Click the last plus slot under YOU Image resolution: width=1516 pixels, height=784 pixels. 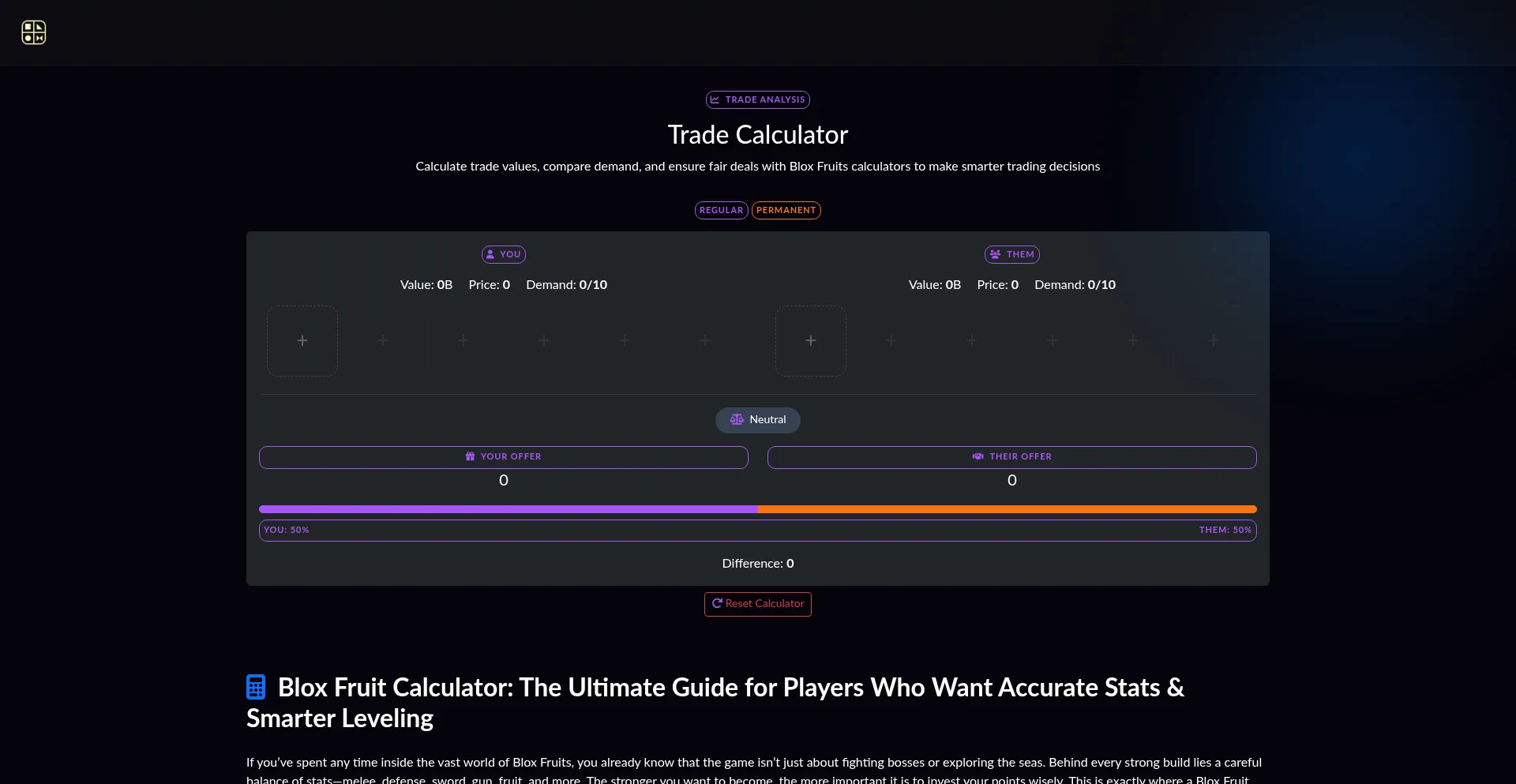[705, 341]
